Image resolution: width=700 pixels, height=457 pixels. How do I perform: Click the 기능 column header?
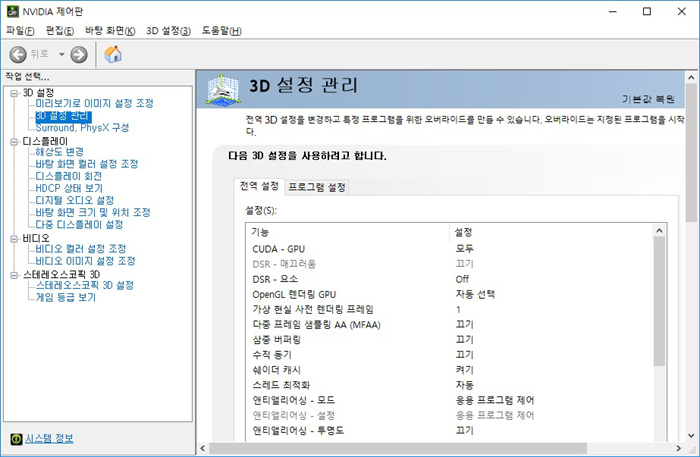pyautogui.click(x=348, y=232)
